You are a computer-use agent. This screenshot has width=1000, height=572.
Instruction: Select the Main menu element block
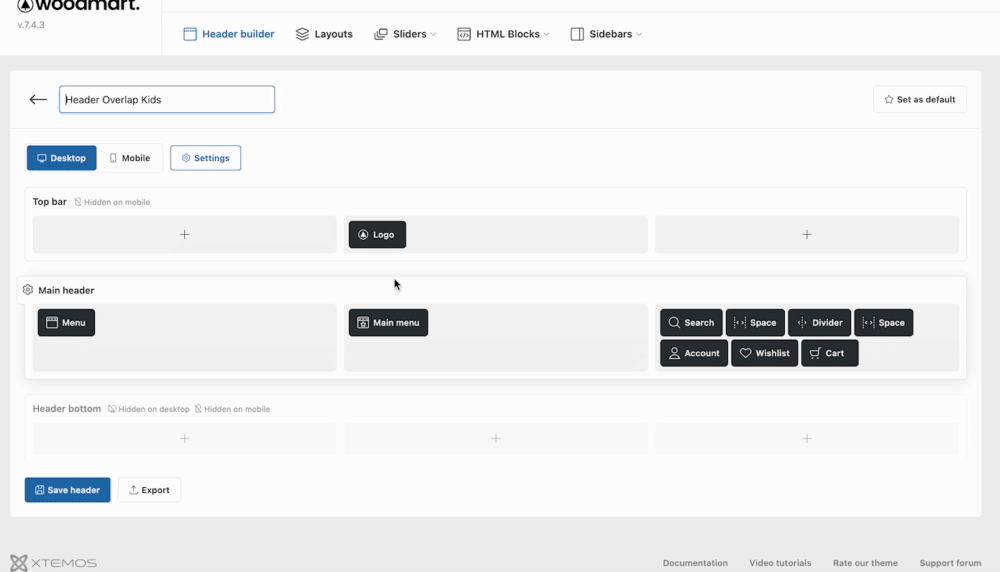click(388, 323)
